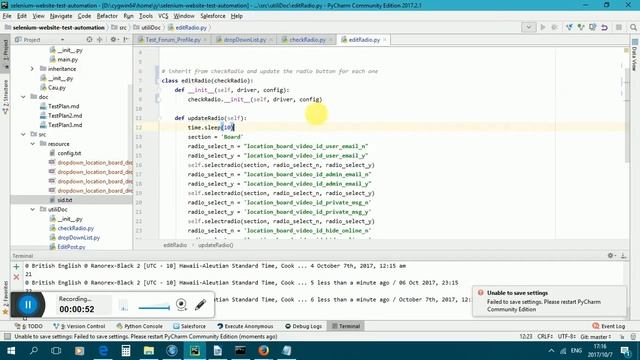Click the Run button in toolbar
The width and height of the screenshot is (640, 360).
pyautogui.click(x=543, y=27)
